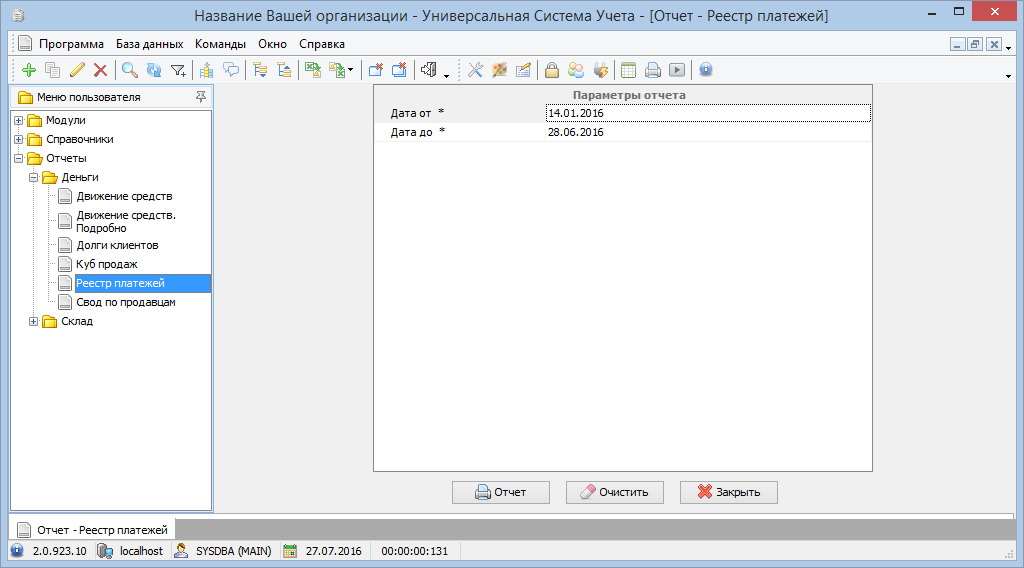
Task: Expand the Склад folder node
Action: point(34,321)
